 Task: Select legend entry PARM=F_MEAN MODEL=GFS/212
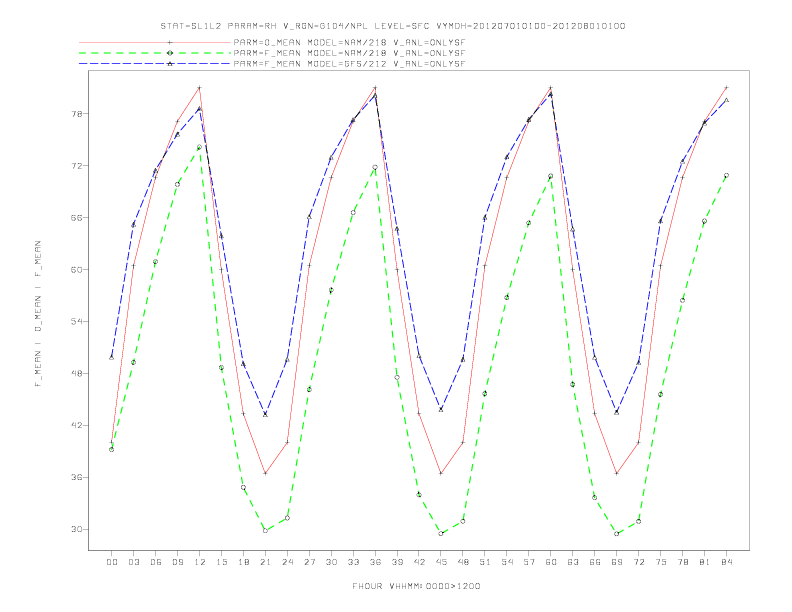tap(349, 64)
